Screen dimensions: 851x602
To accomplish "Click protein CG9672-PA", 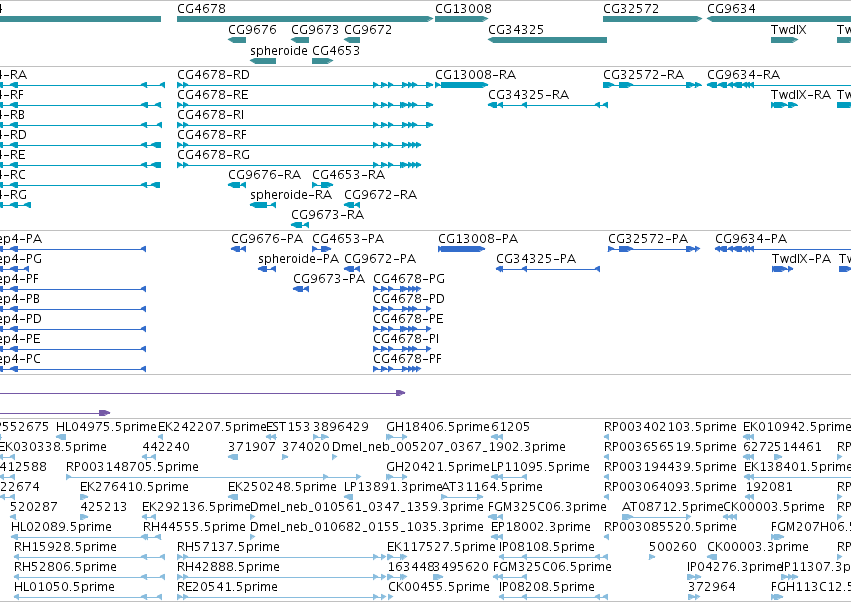I will point(352,269).
